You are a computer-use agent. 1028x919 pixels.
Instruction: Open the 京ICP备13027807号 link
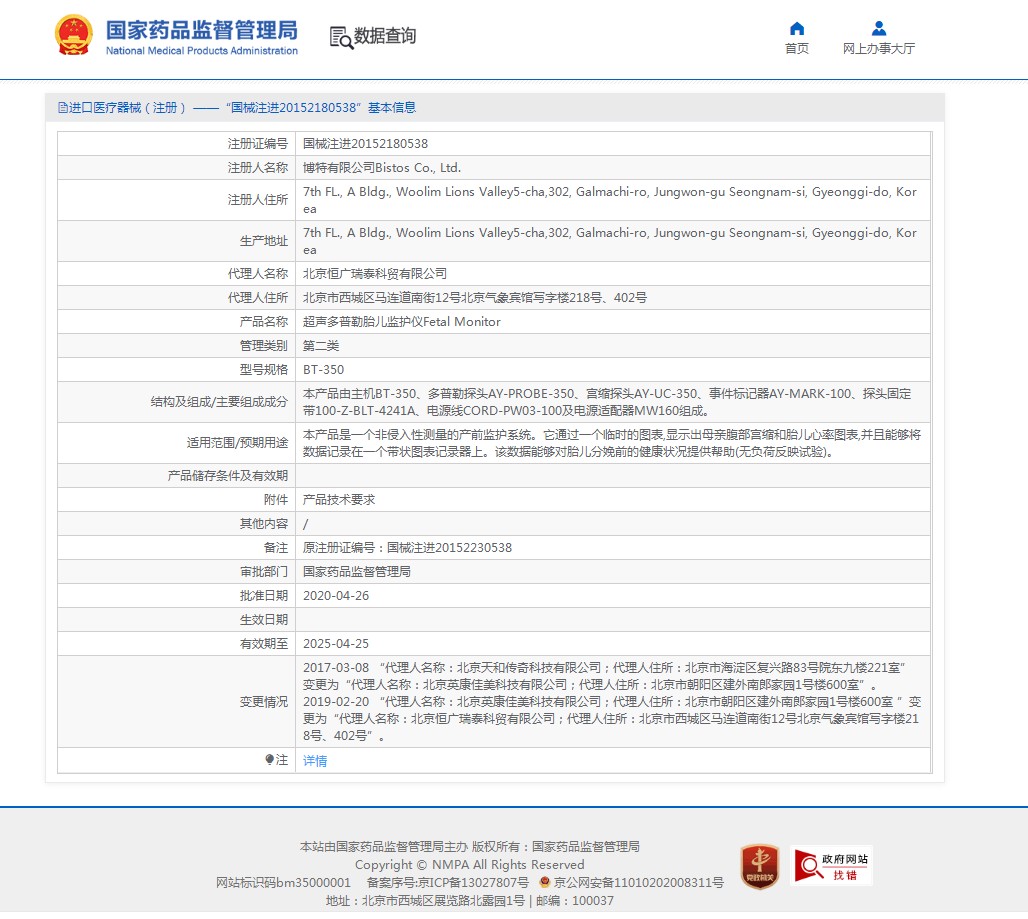(473, 883)
